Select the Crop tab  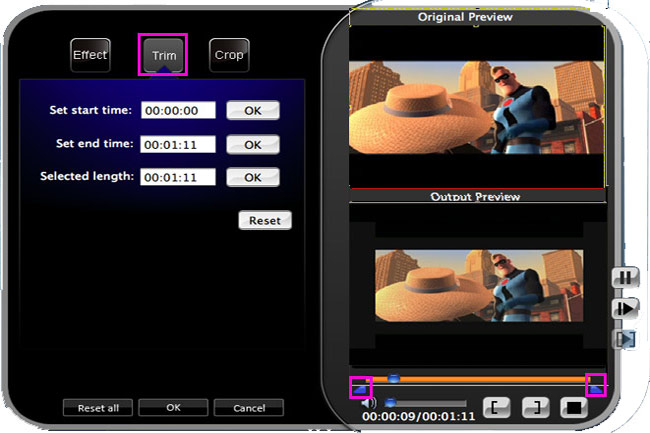tap(229, 55)
